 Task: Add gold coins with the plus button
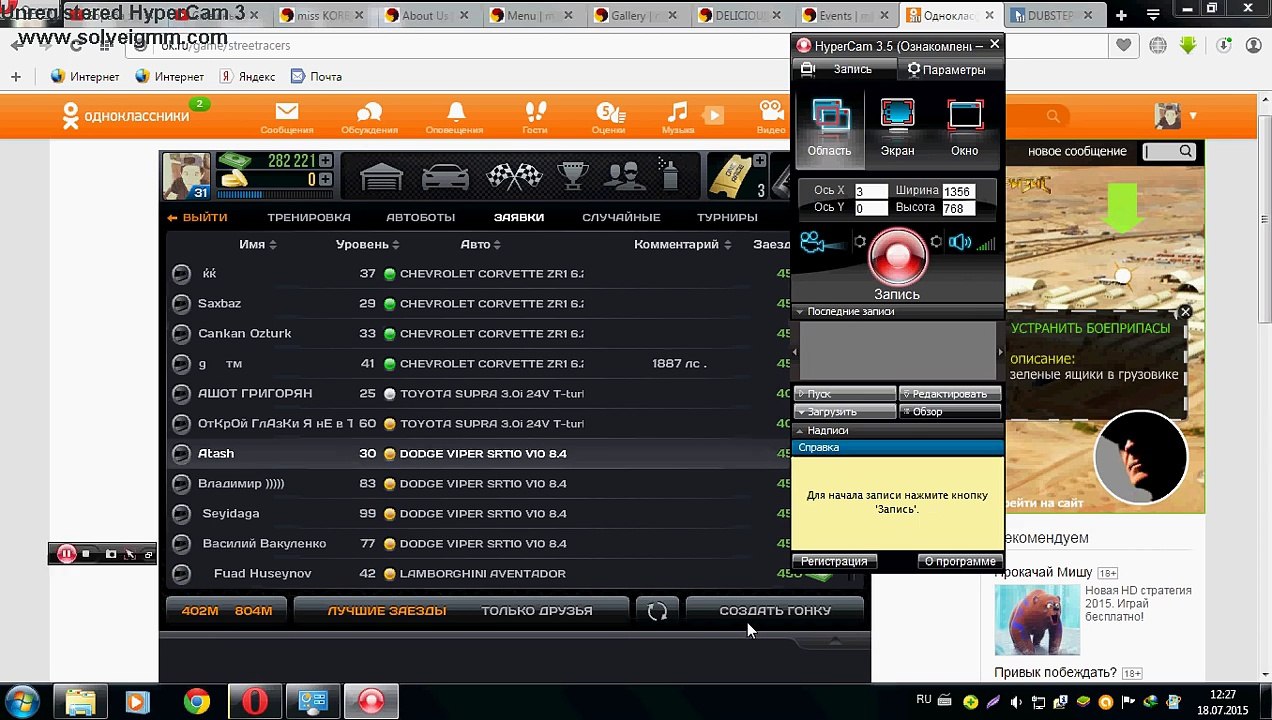[325, 179]
